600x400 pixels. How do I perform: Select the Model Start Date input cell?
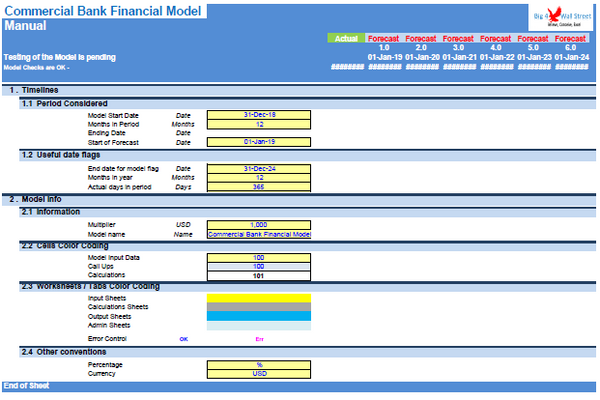coord(259,115)
